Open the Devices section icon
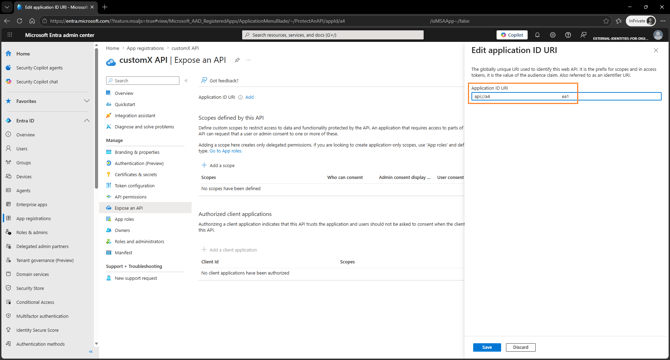 point(8,176)
